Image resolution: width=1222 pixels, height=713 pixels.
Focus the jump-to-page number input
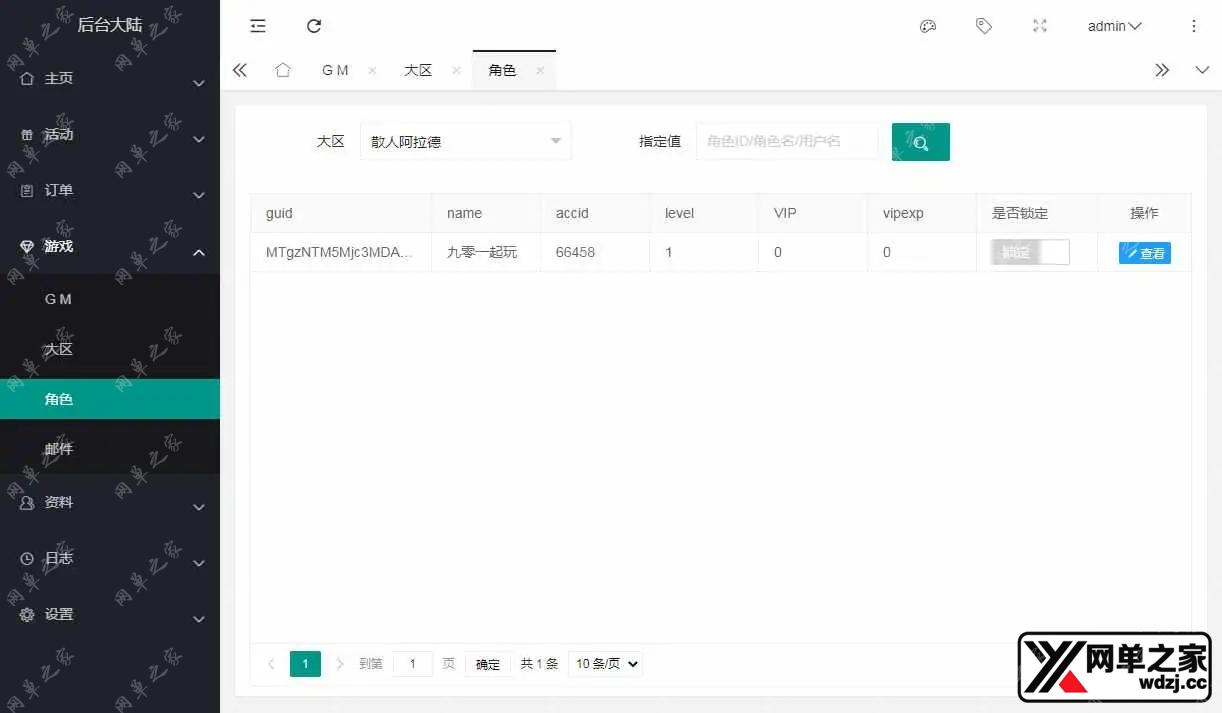413,664
